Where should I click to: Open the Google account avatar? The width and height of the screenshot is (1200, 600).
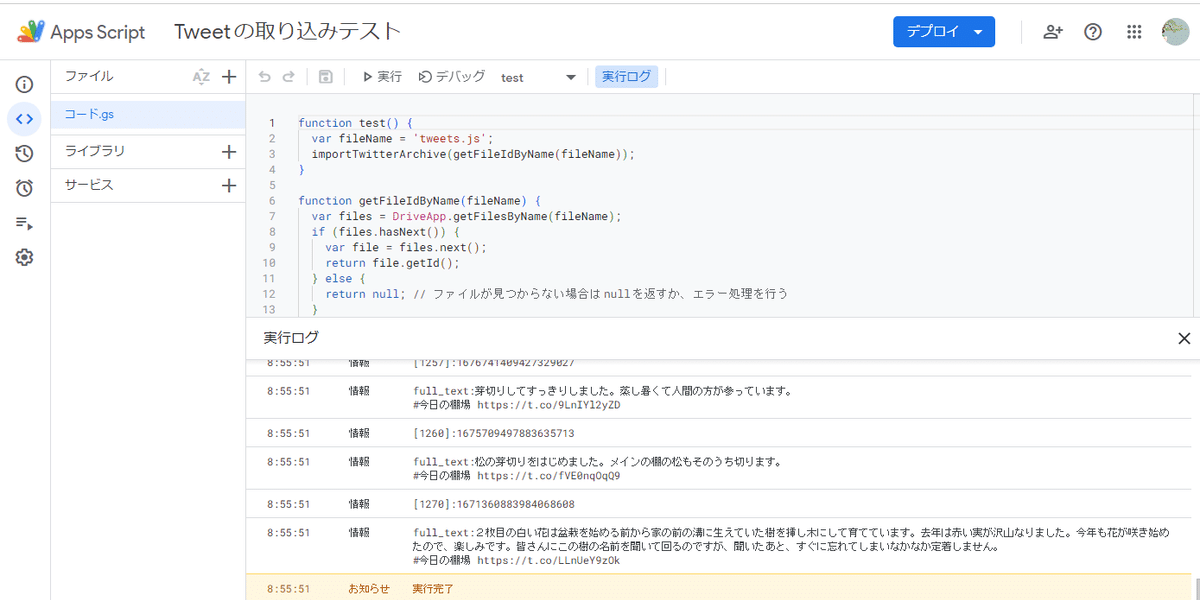pos(1175,32)
